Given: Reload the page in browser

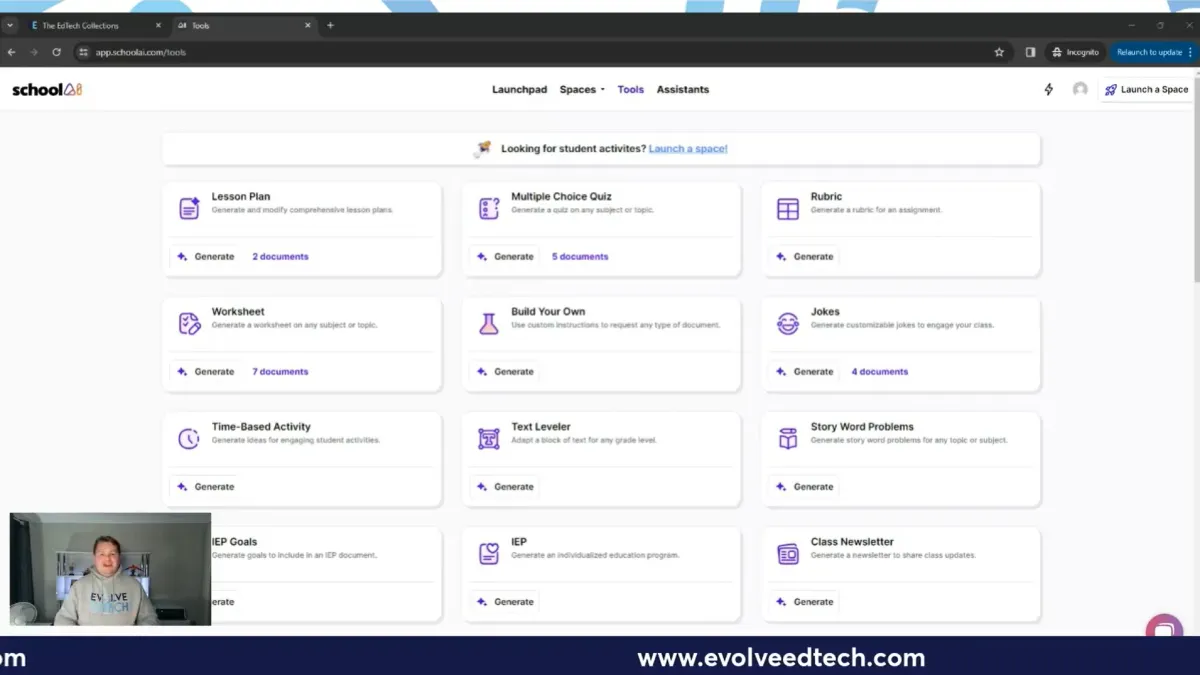Looking at the screenshot, I should 56,52.
